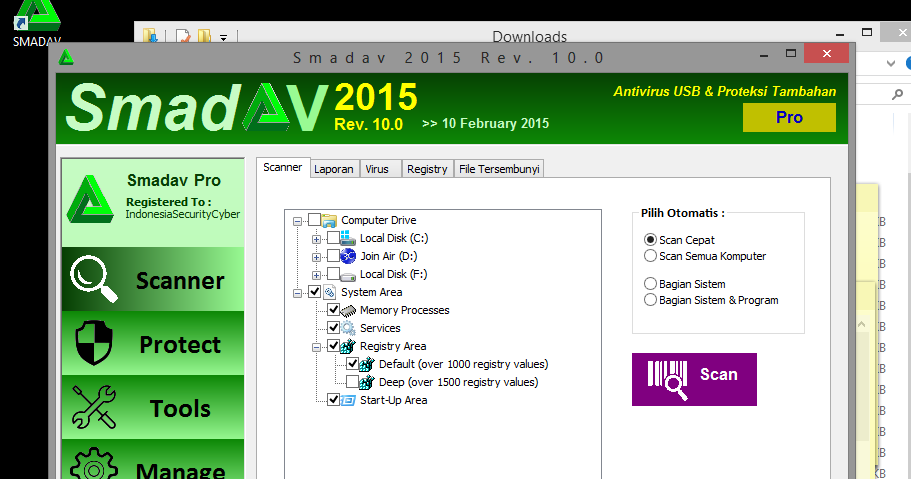Viewport: 911px width, 479px height.
Task: Open the File Tersembunyi tab
Action: [499, 169]
